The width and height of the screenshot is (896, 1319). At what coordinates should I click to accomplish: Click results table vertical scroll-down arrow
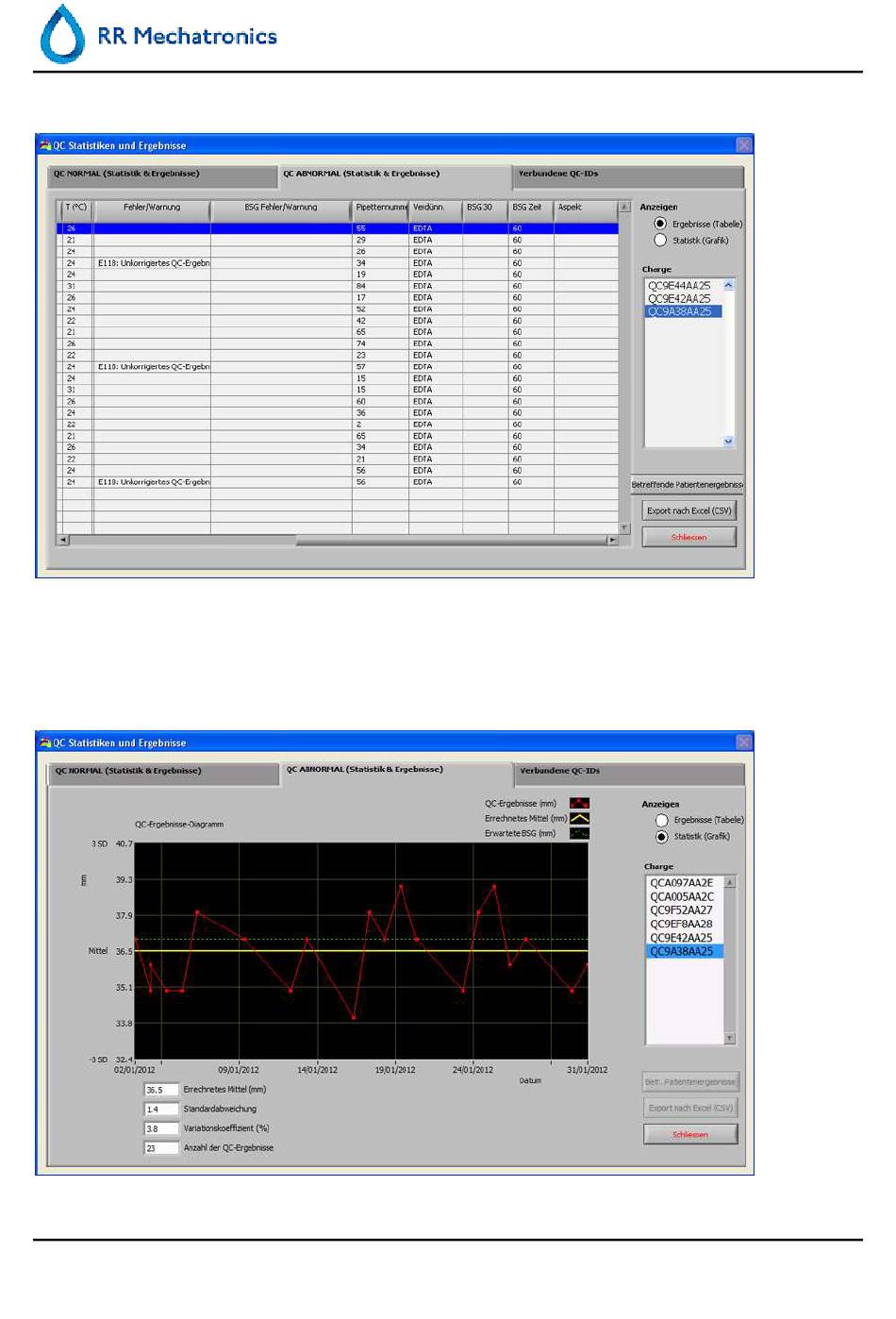(624, 528)
